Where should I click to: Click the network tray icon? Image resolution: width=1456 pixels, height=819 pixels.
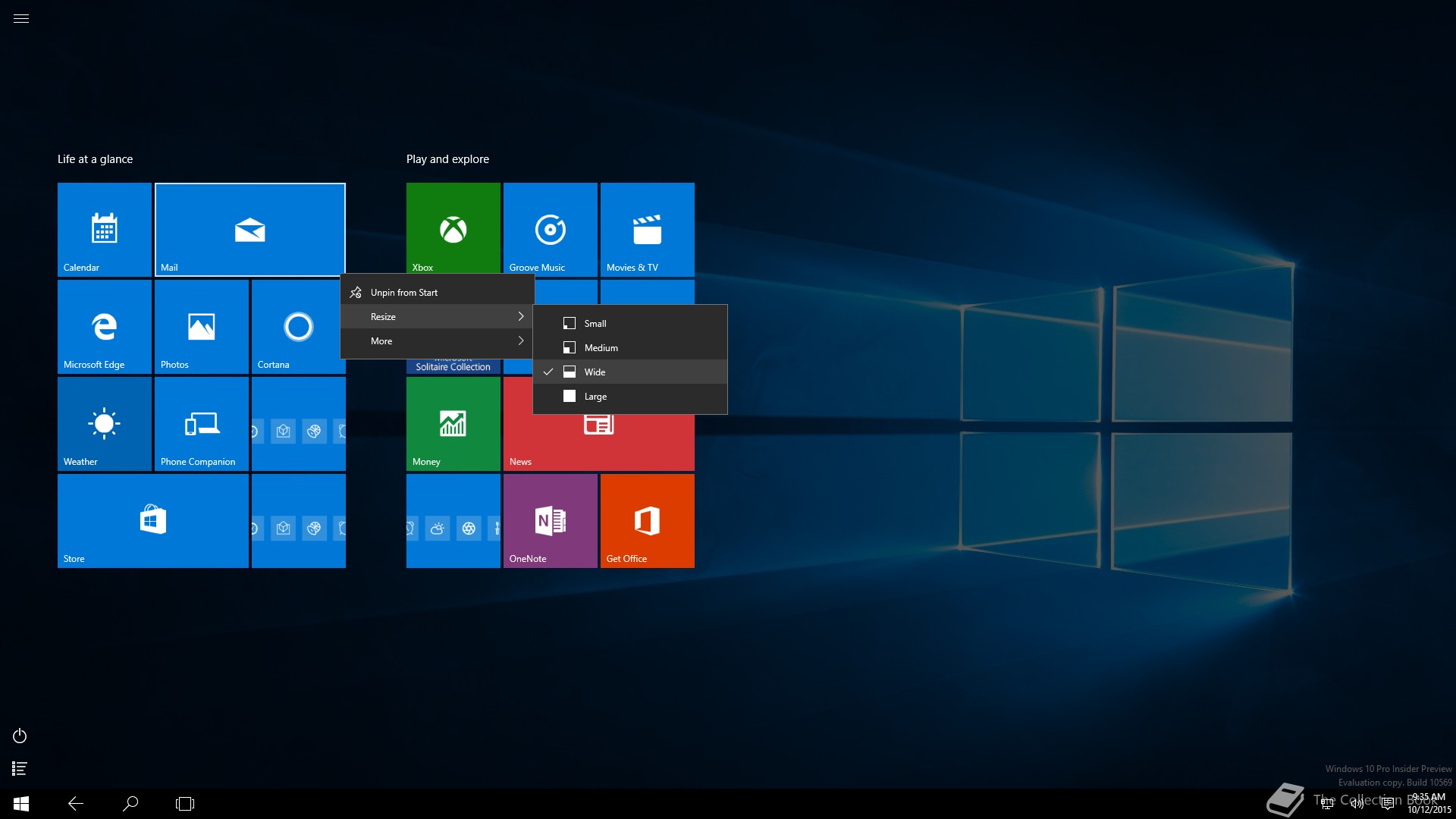1327,804
